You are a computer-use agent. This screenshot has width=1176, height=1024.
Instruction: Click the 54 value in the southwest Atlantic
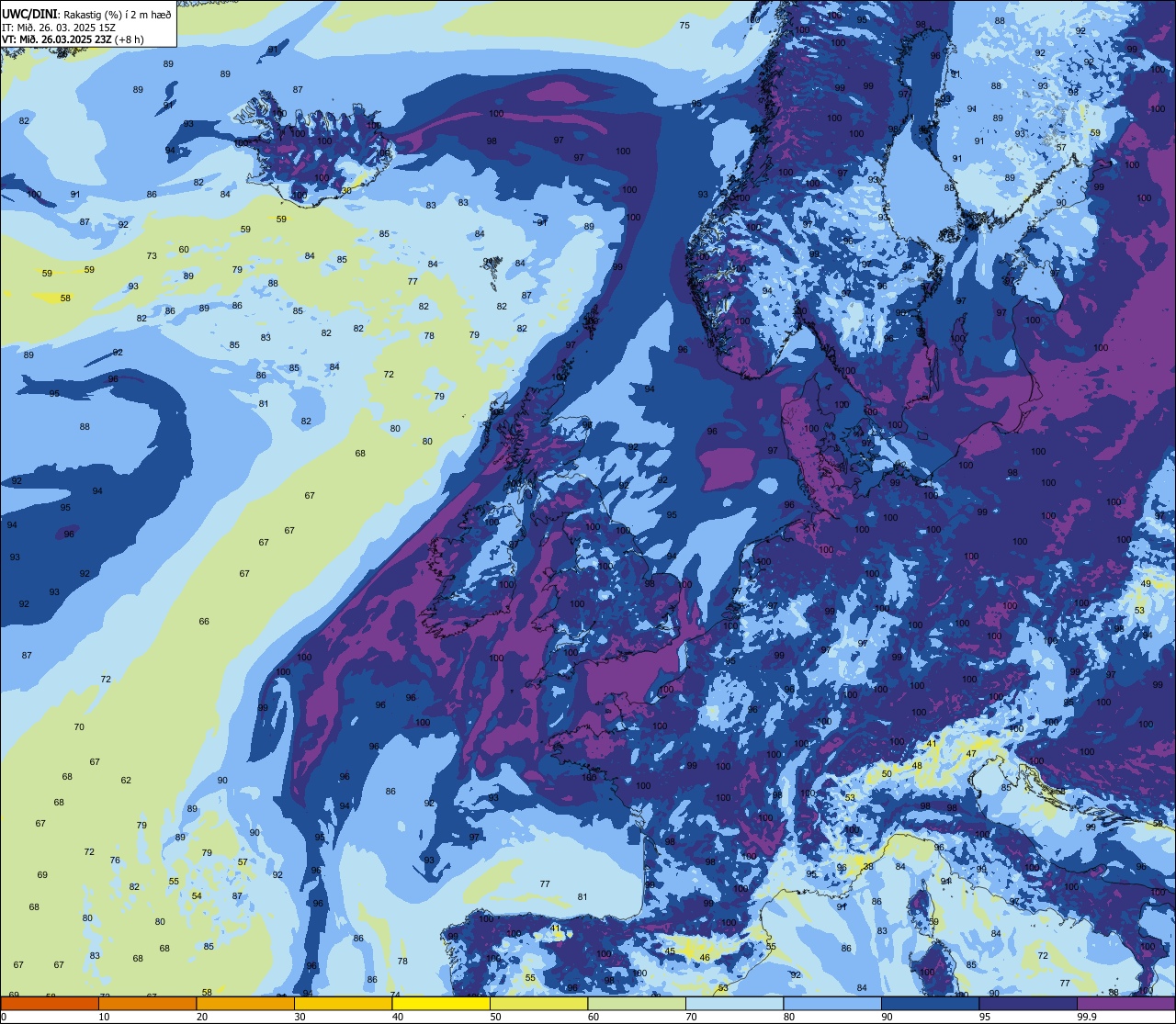pyautogui.click(x=197, y=896)
